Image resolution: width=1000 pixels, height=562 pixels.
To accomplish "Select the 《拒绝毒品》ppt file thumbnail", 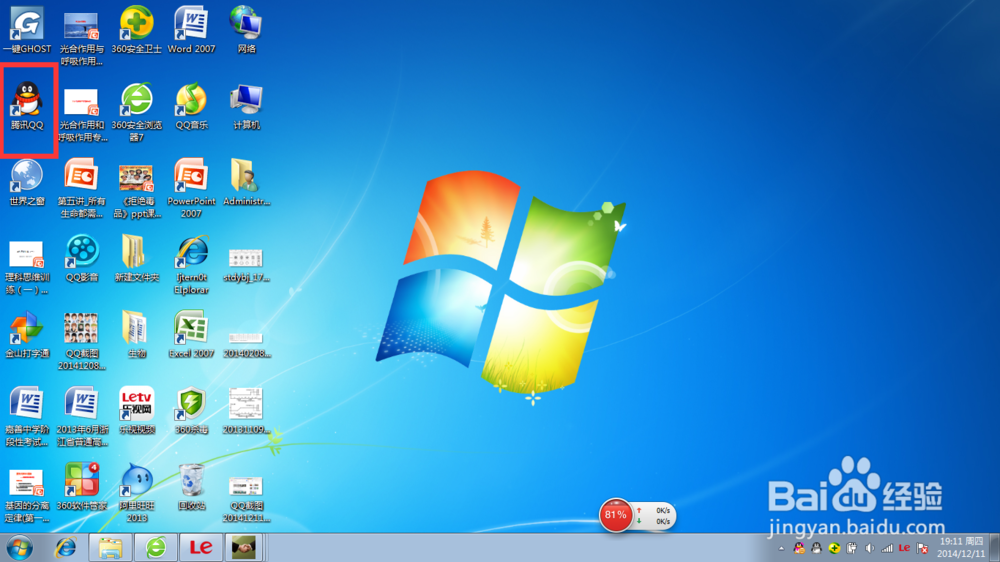I will point(136,189).
